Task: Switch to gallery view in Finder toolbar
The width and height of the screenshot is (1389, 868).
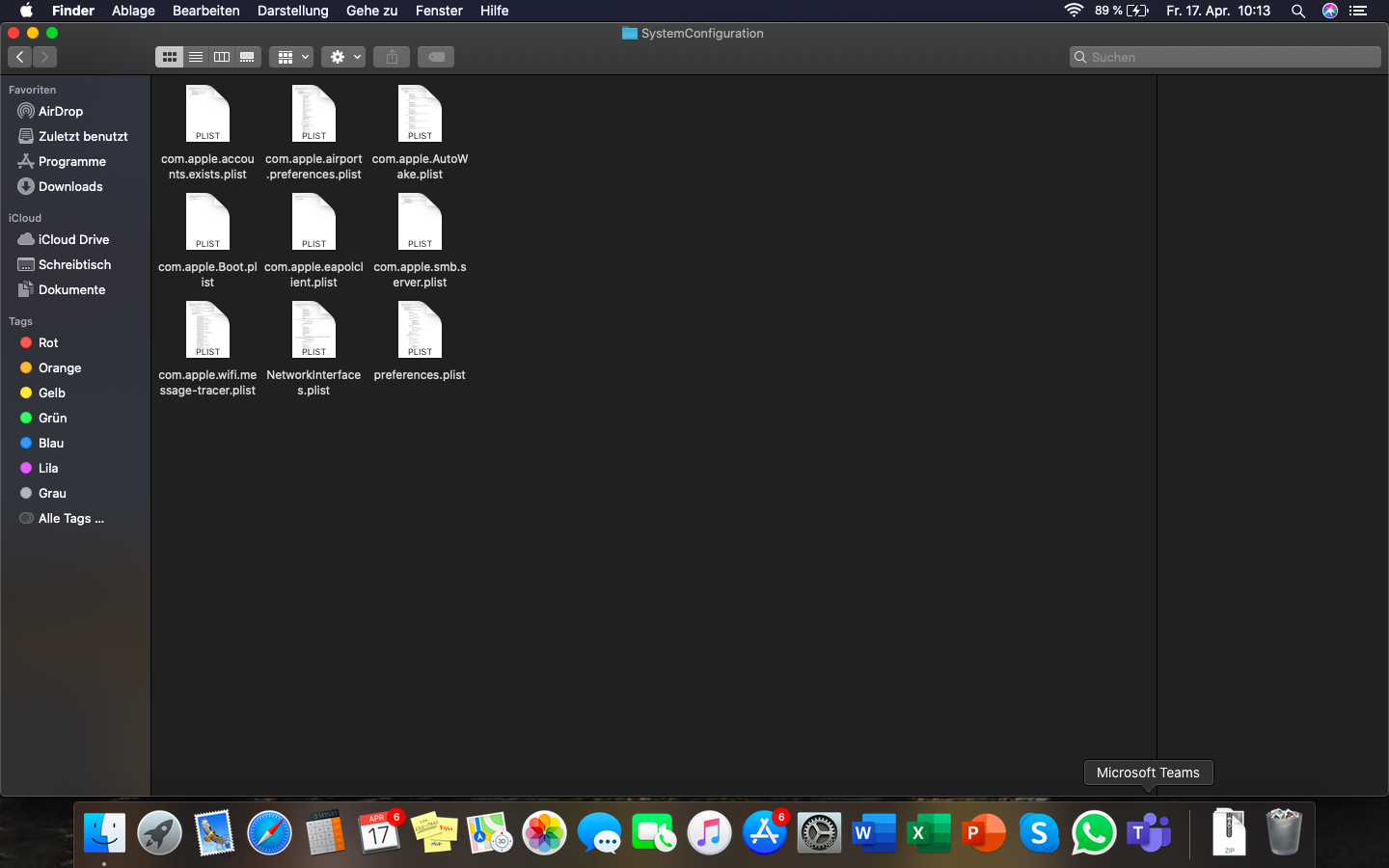Action: click(x=248, y=57)
